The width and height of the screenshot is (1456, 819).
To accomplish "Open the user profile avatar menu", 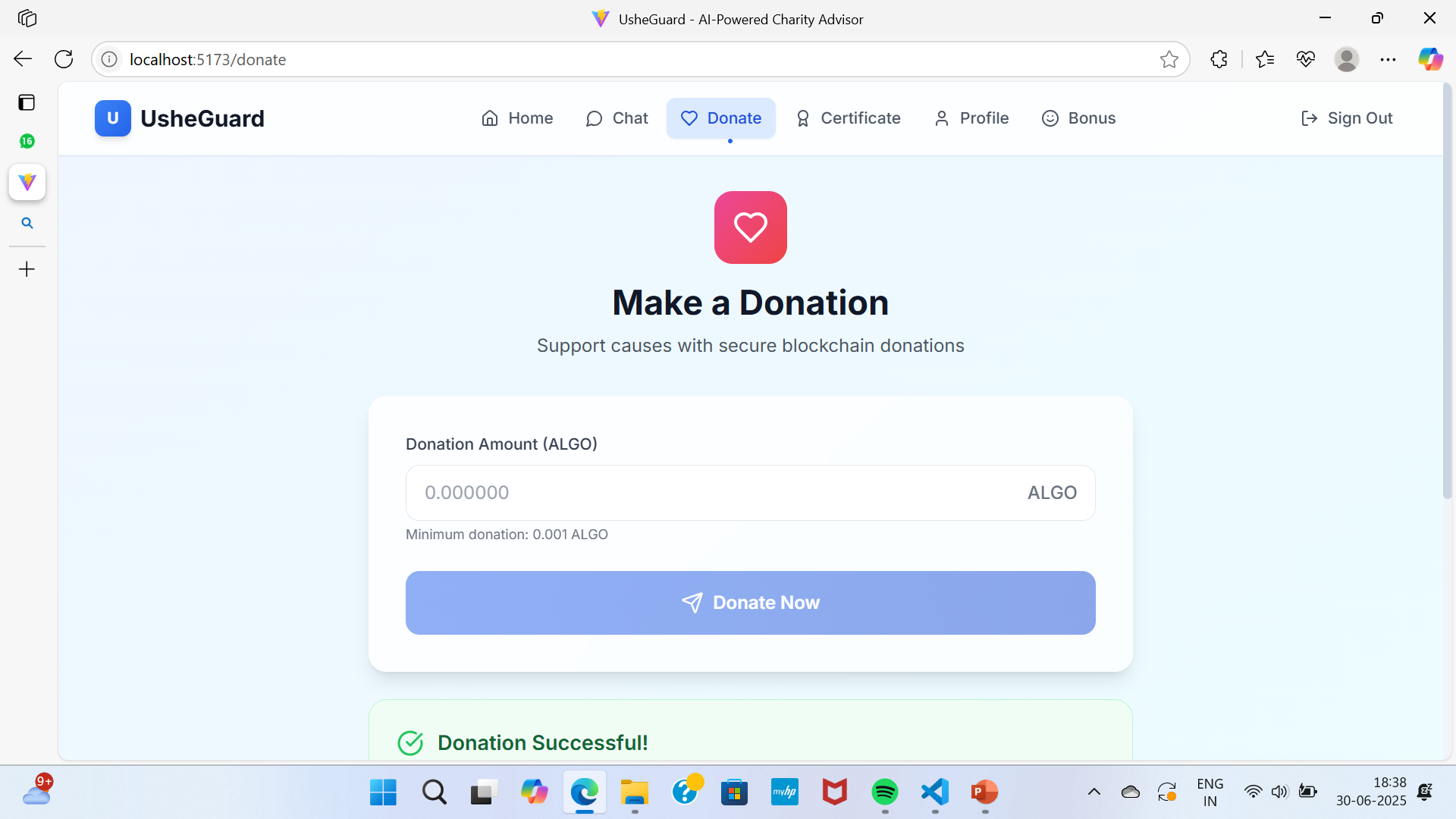I will [1346, 59].
